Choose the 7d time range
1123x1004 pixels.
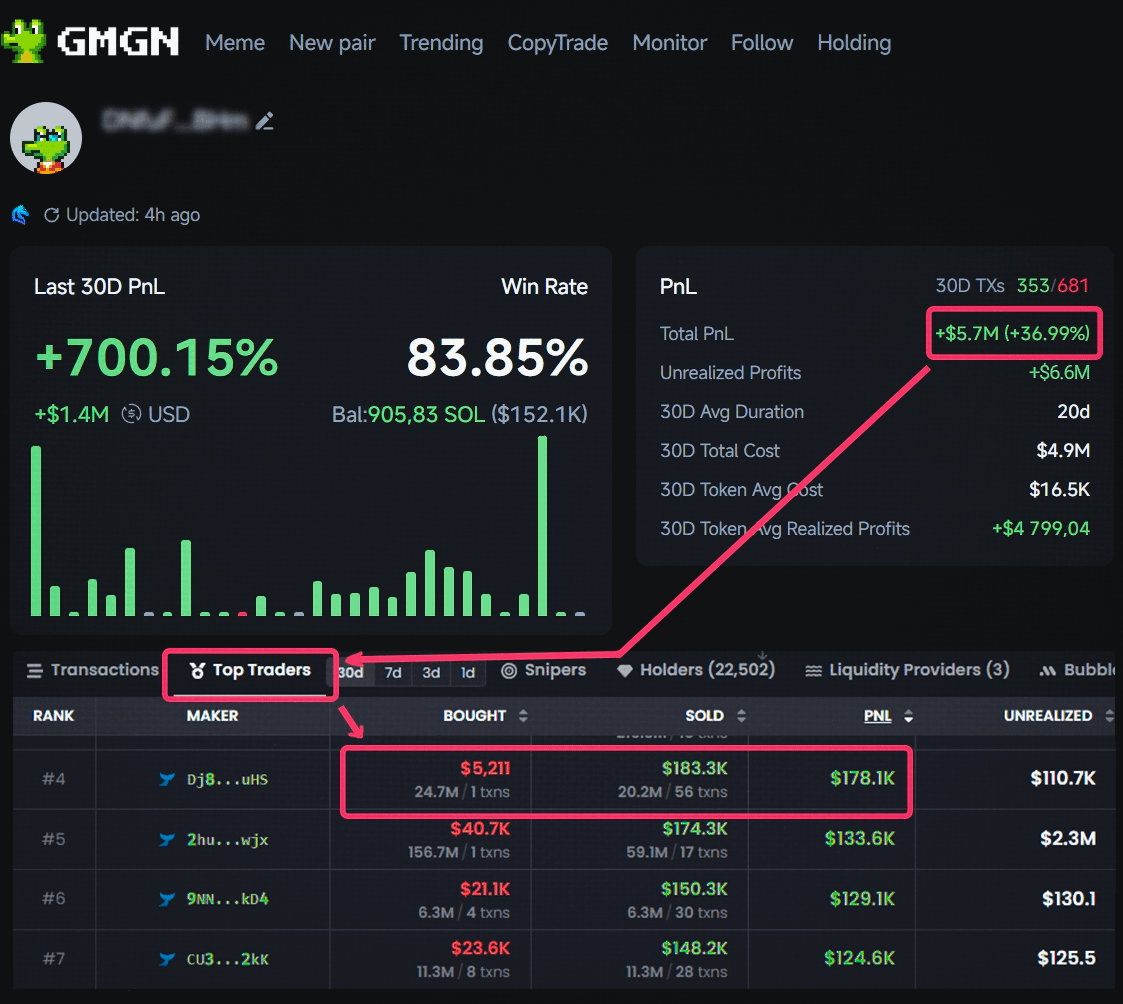(392, 672)
